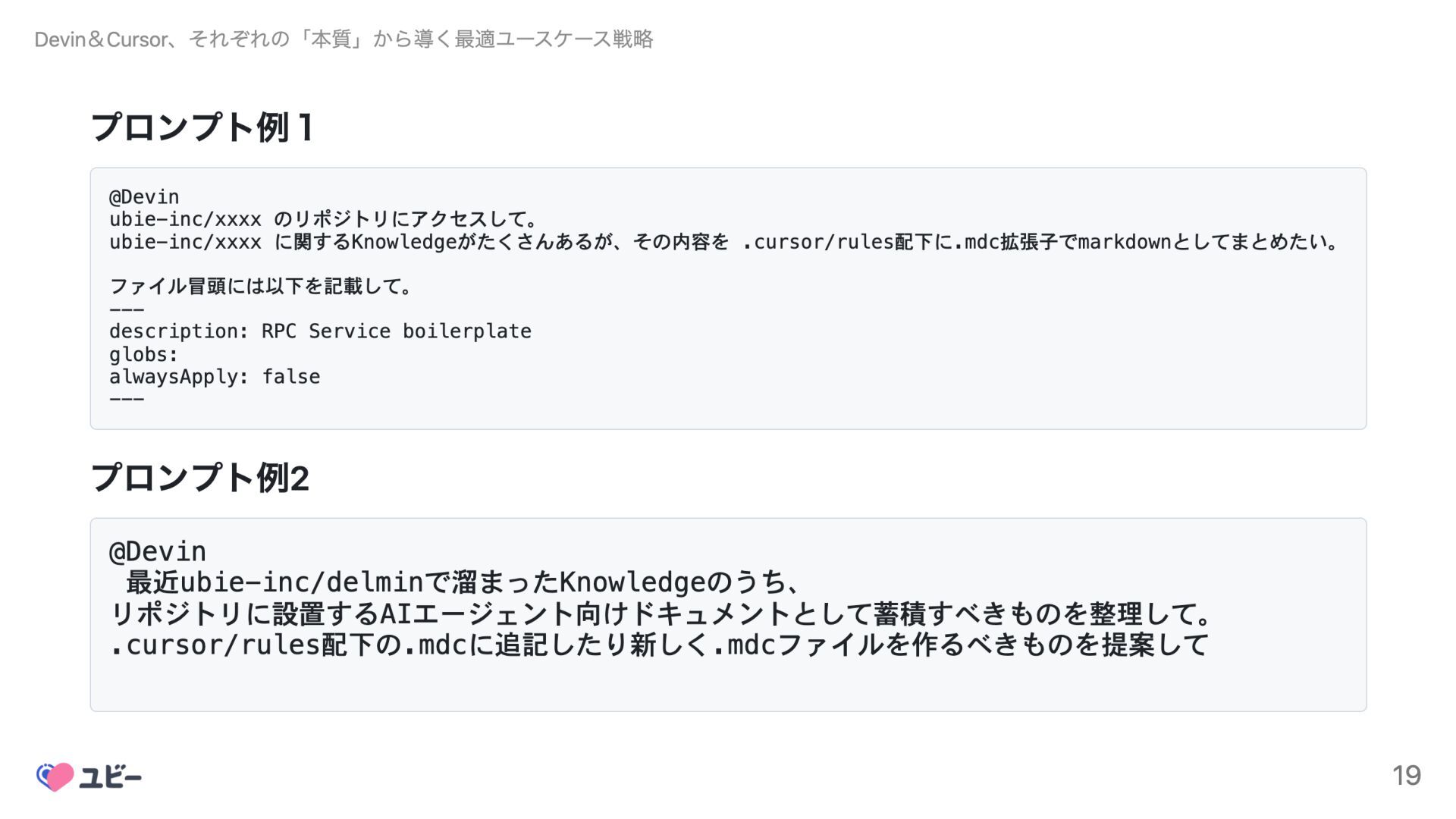1456x819 pixels.
Task: Click the slide page number 19
Action: point(1406,776)
